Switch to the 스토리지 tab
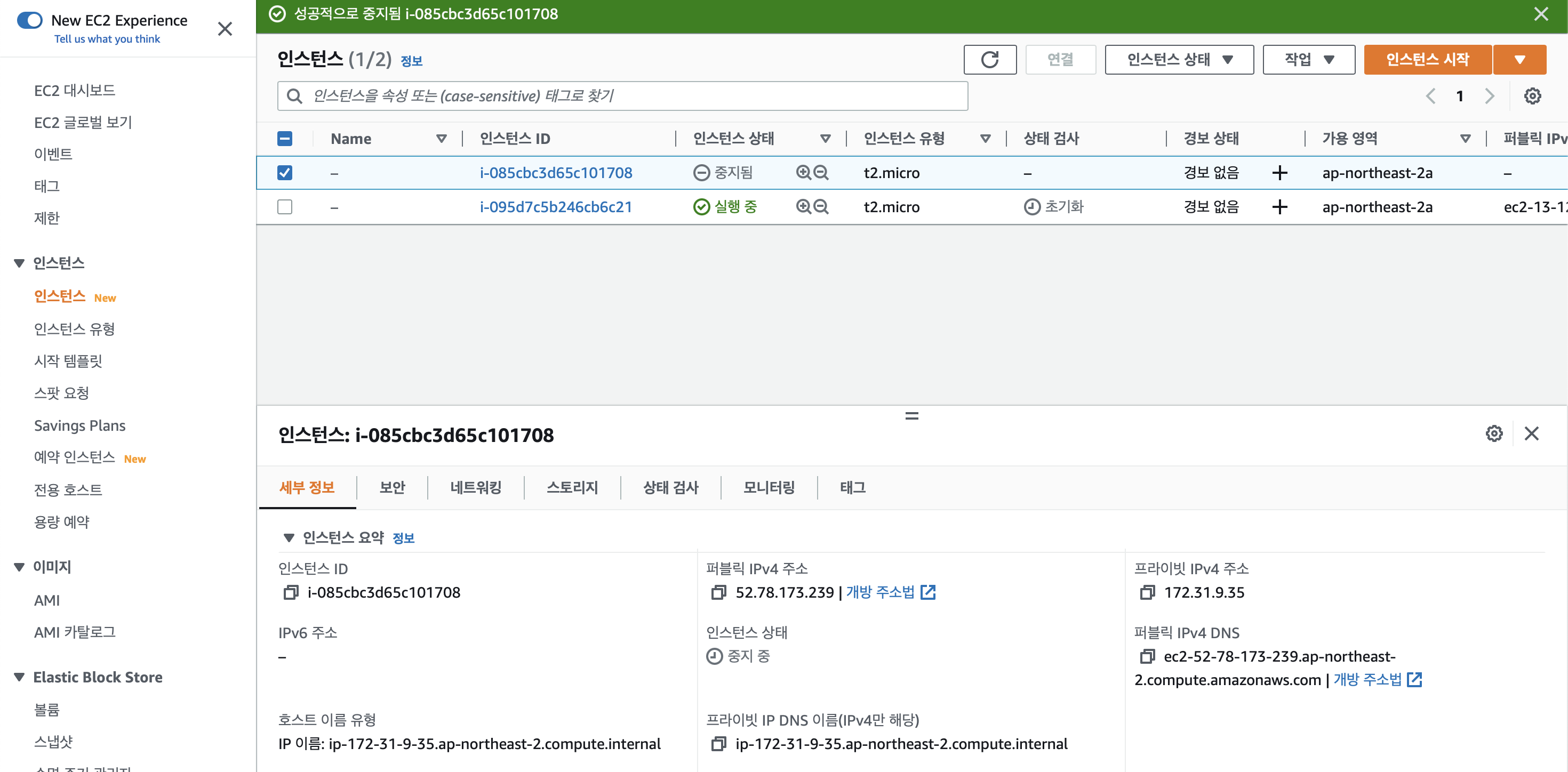Image resolution: width=1568 pixels, height=772 pixels. 572,487
